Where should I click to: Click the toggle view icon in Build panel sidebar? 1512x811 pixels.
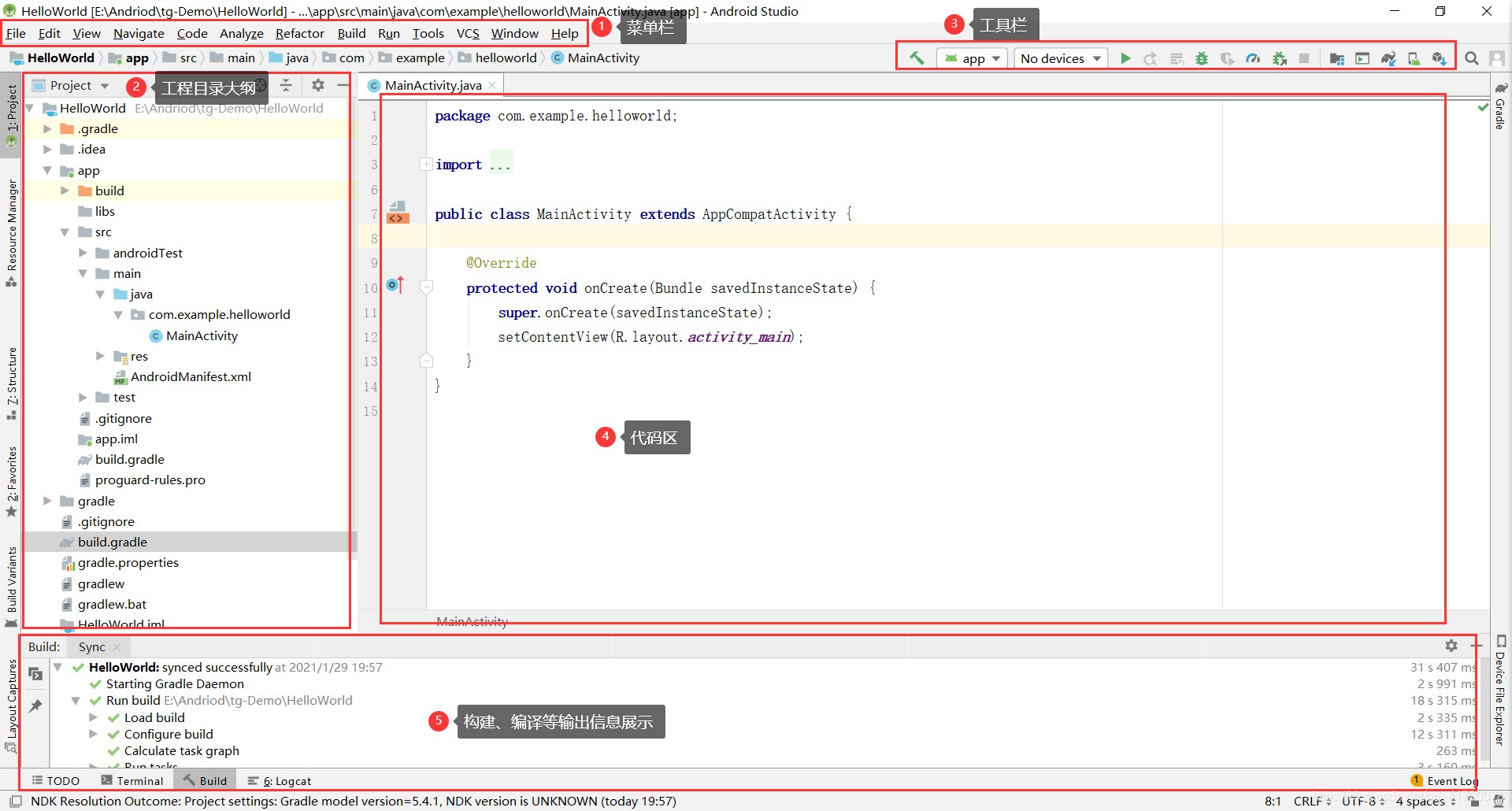click(35, 674)
